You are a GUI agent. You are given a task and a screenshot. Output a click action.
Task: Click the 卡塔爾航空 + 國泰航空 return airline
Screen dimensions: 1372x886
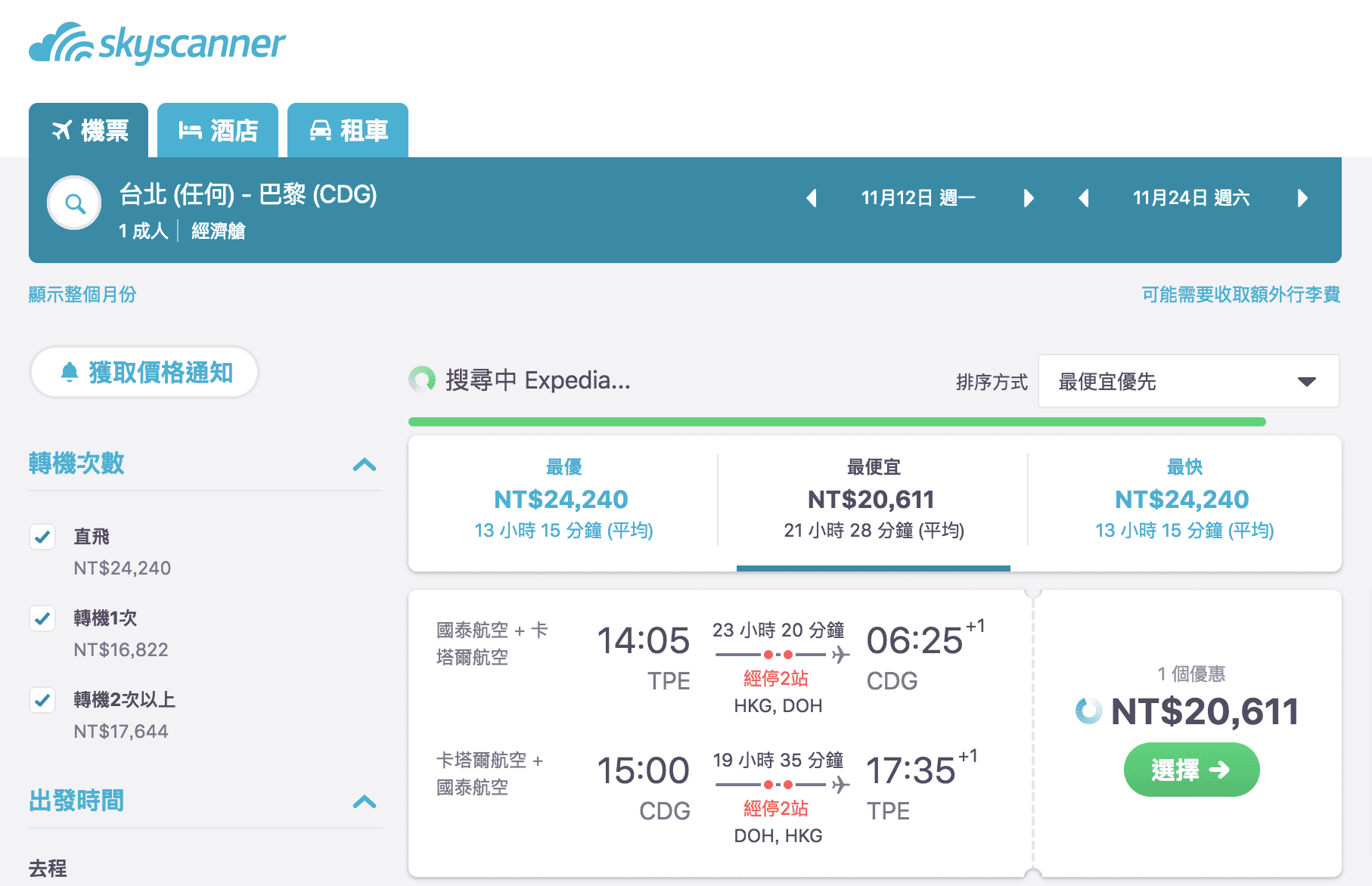click(x=490, y=773)
